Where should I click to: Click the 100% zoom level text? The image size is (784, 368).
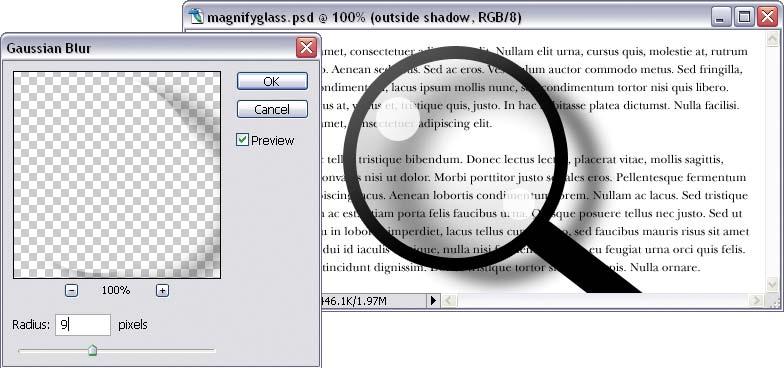pos(116,290)
